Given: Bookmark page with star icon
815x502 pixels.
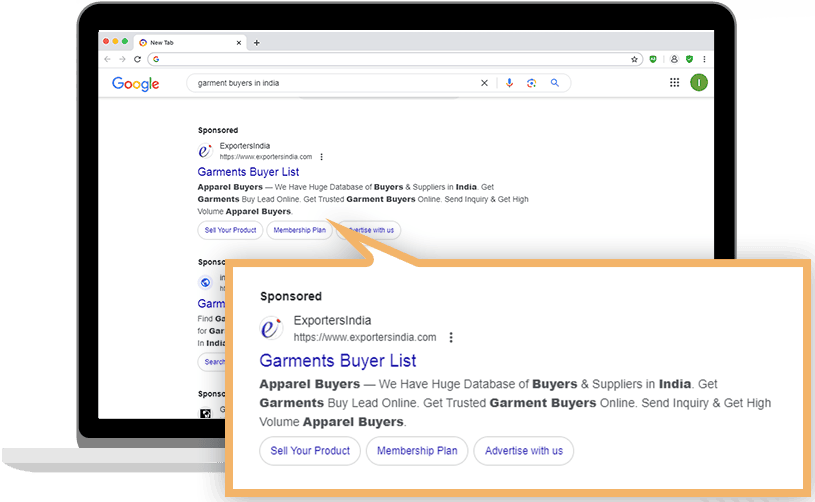Looking at the screenshot, I should (x=634, y=59).
